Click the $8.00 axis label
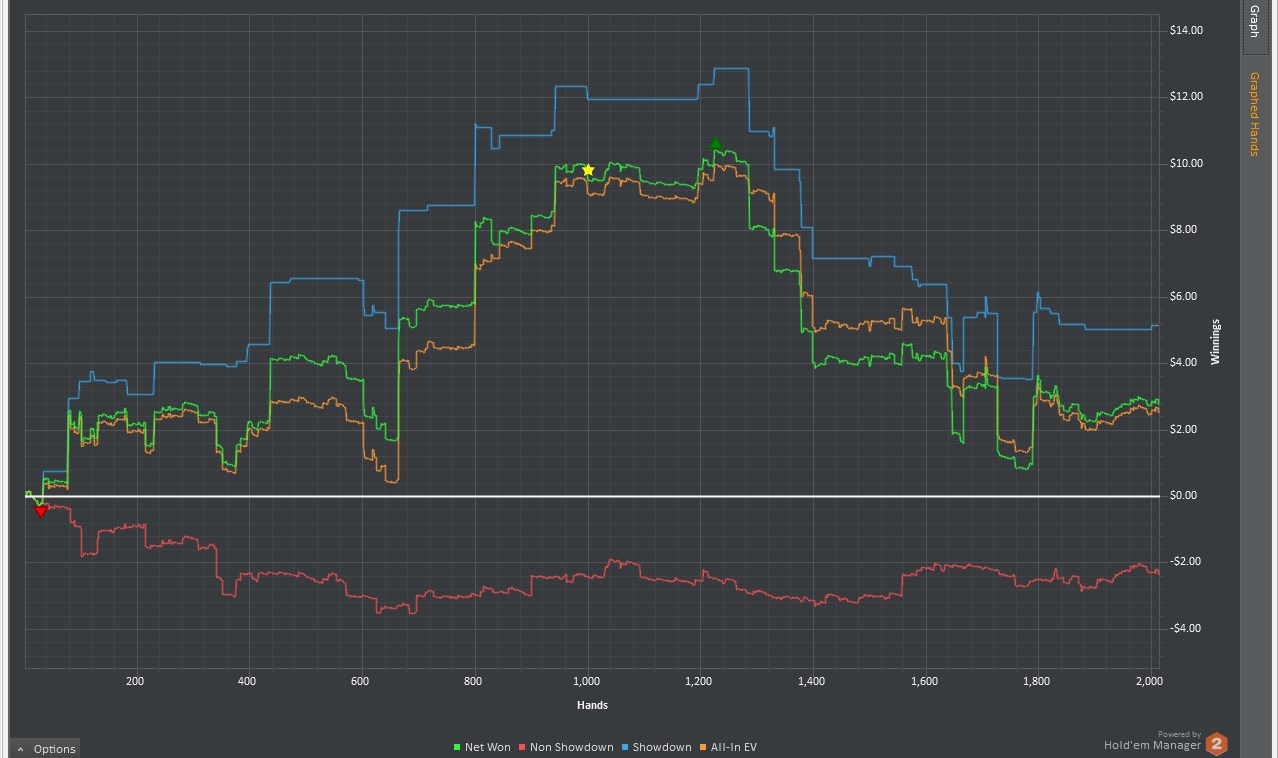The height and width of the screenshot is (758, 1278). point(1183,230)
